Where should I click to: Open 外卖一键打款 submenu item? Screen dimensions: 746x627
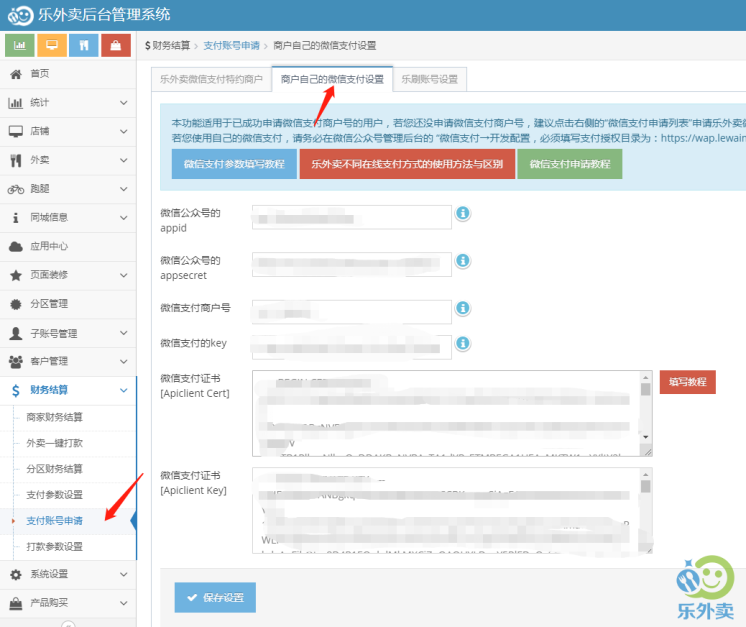pos(54,443)
